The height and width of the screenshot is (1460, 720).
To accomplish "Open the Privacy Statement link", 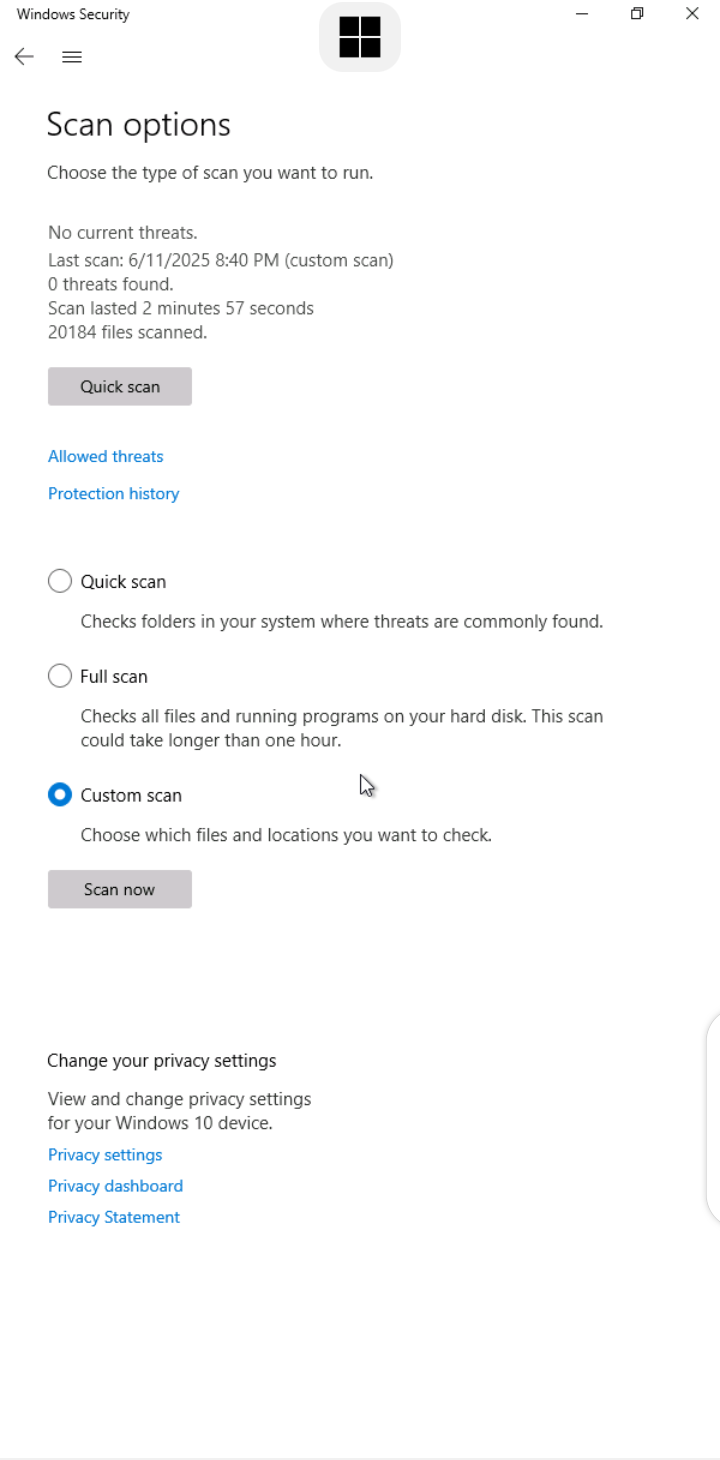I will [x=114, y=1216].
